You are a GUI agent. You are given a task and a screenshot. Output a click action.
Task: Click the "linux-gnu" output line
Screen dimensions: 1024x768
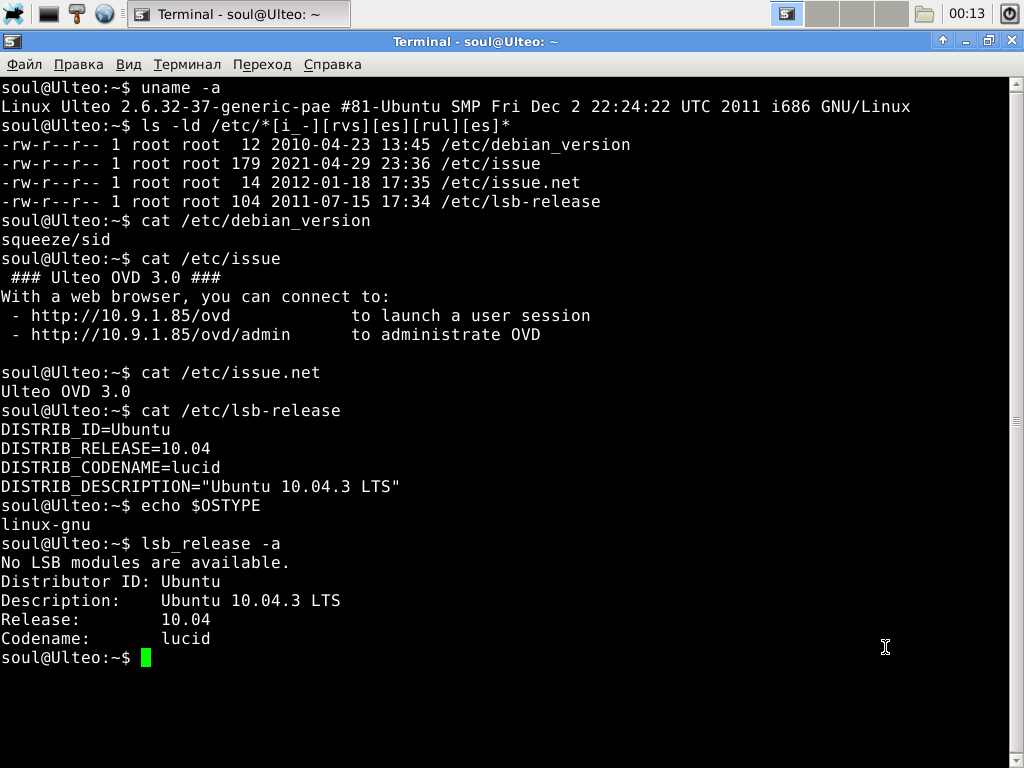click(x=46, y=525)
